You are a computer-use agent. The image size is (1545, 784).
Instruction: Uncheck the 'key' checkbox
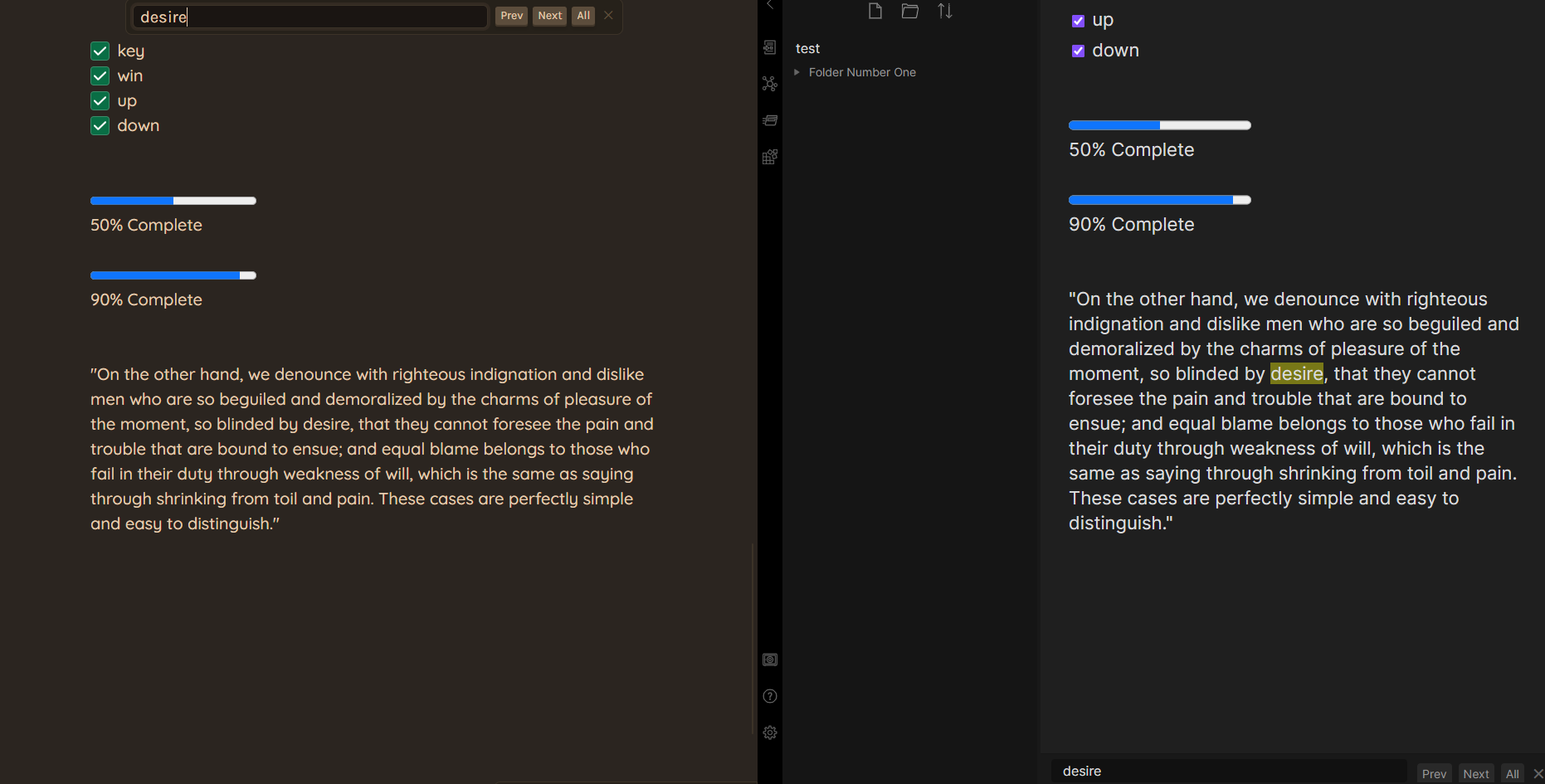point(100,51)
